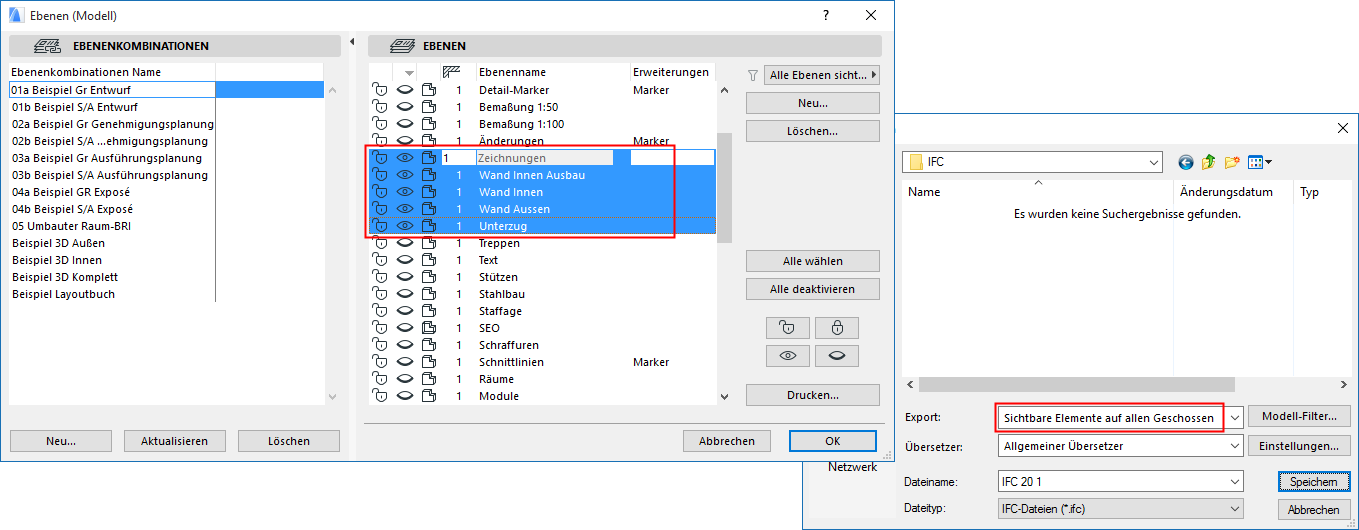The height and width of the screenshot is (530, 1359).
Task: Open the view menu icon in save dialog
Action: pyautogui.click(x=1259, y=161)
